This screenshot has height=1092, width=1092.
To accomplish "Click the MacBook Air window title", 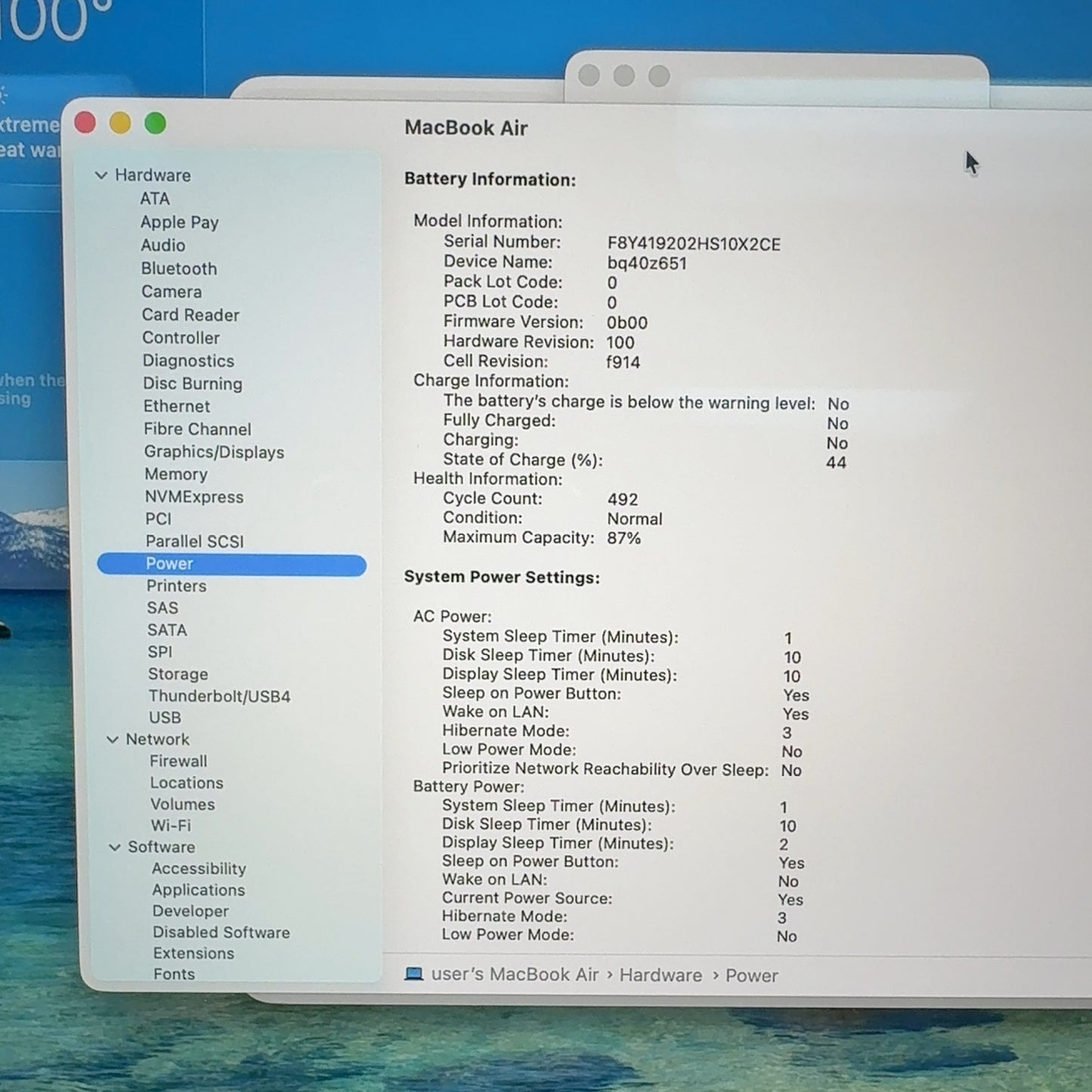I will [x=466, y=128].
